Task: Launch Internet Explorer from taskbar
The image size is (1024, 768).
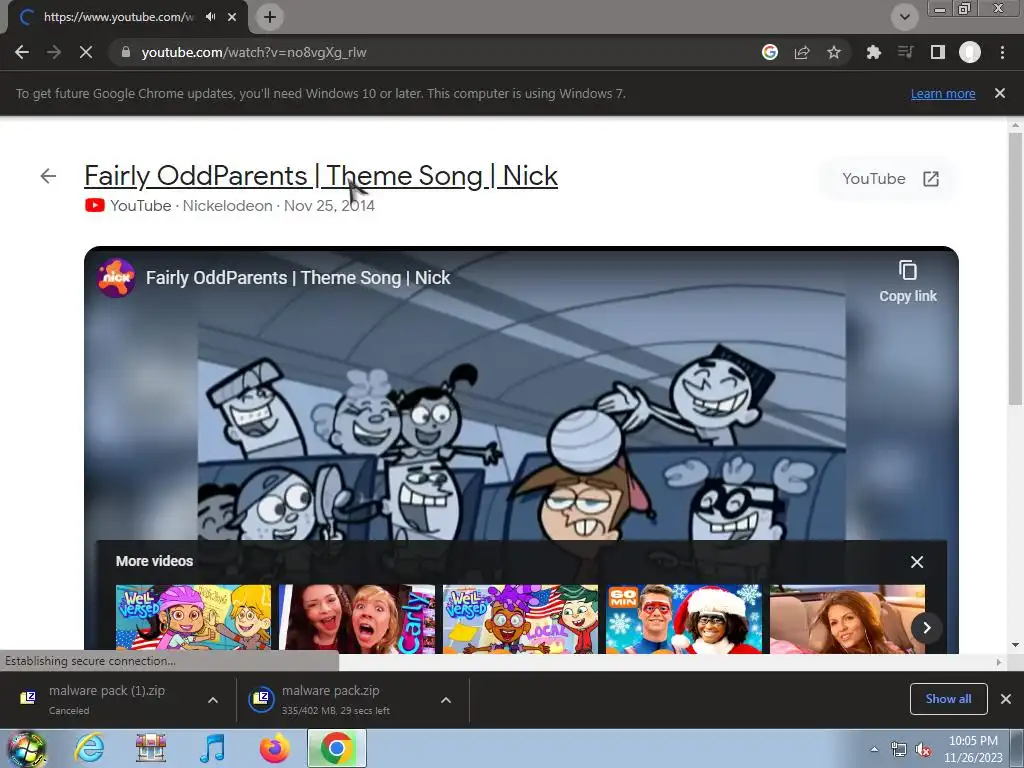Action: pyautogui.click(x=89, y=748)
